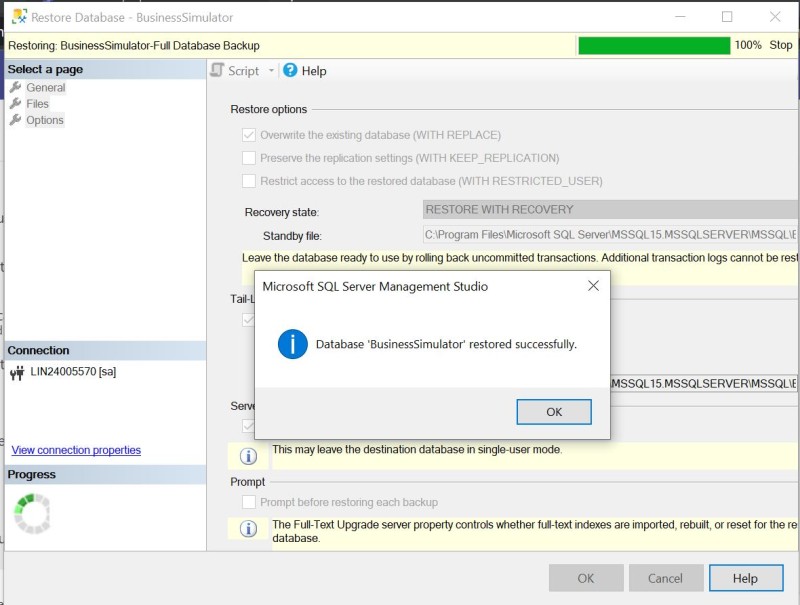Click the LIN24005570 [sa] connection text
Image resolution: width=800 pixels, height=605 pixels.
click(x=73, y=371)
